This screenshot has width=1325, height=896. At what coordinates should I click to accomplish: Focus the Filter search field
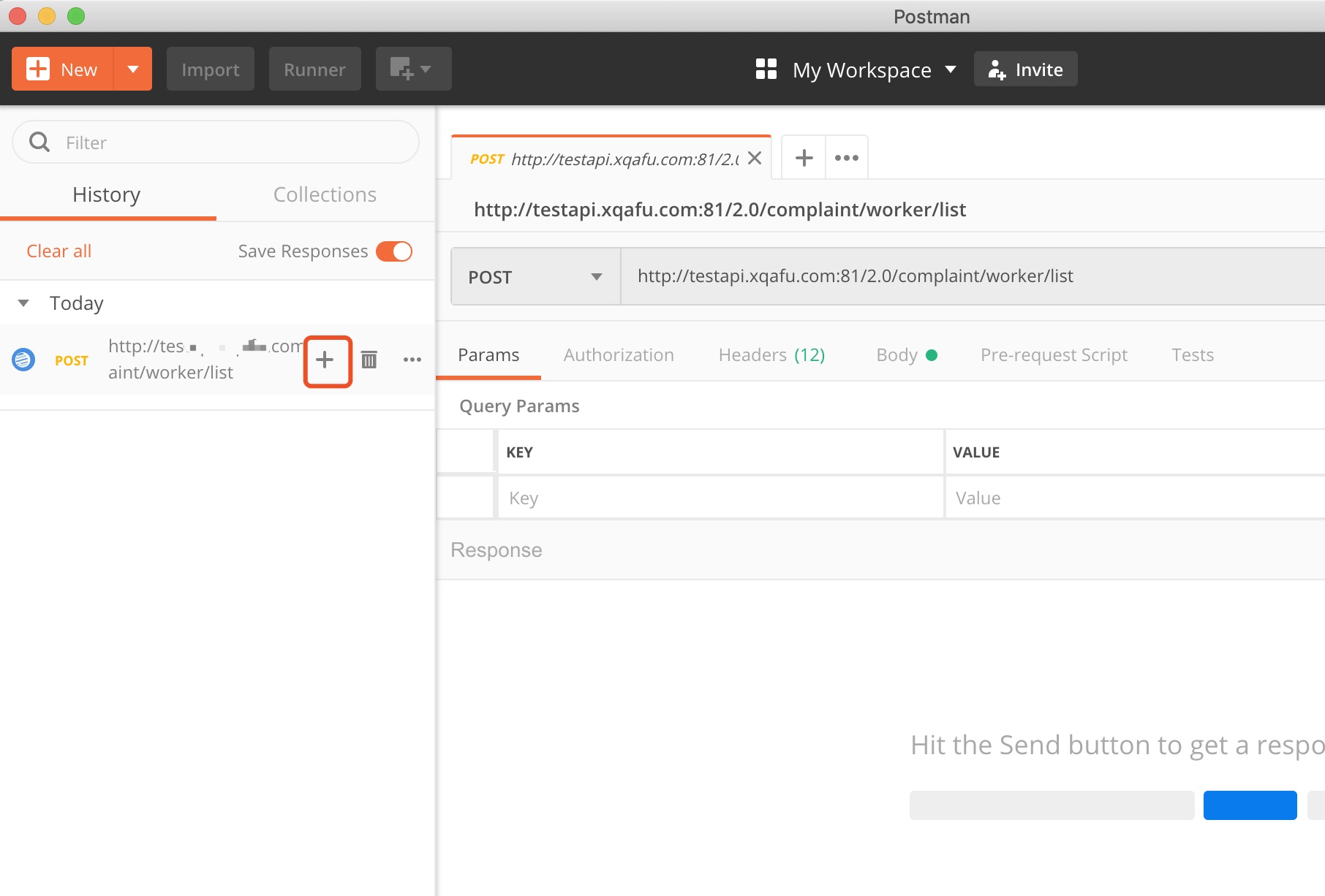(x=216, y=143)
